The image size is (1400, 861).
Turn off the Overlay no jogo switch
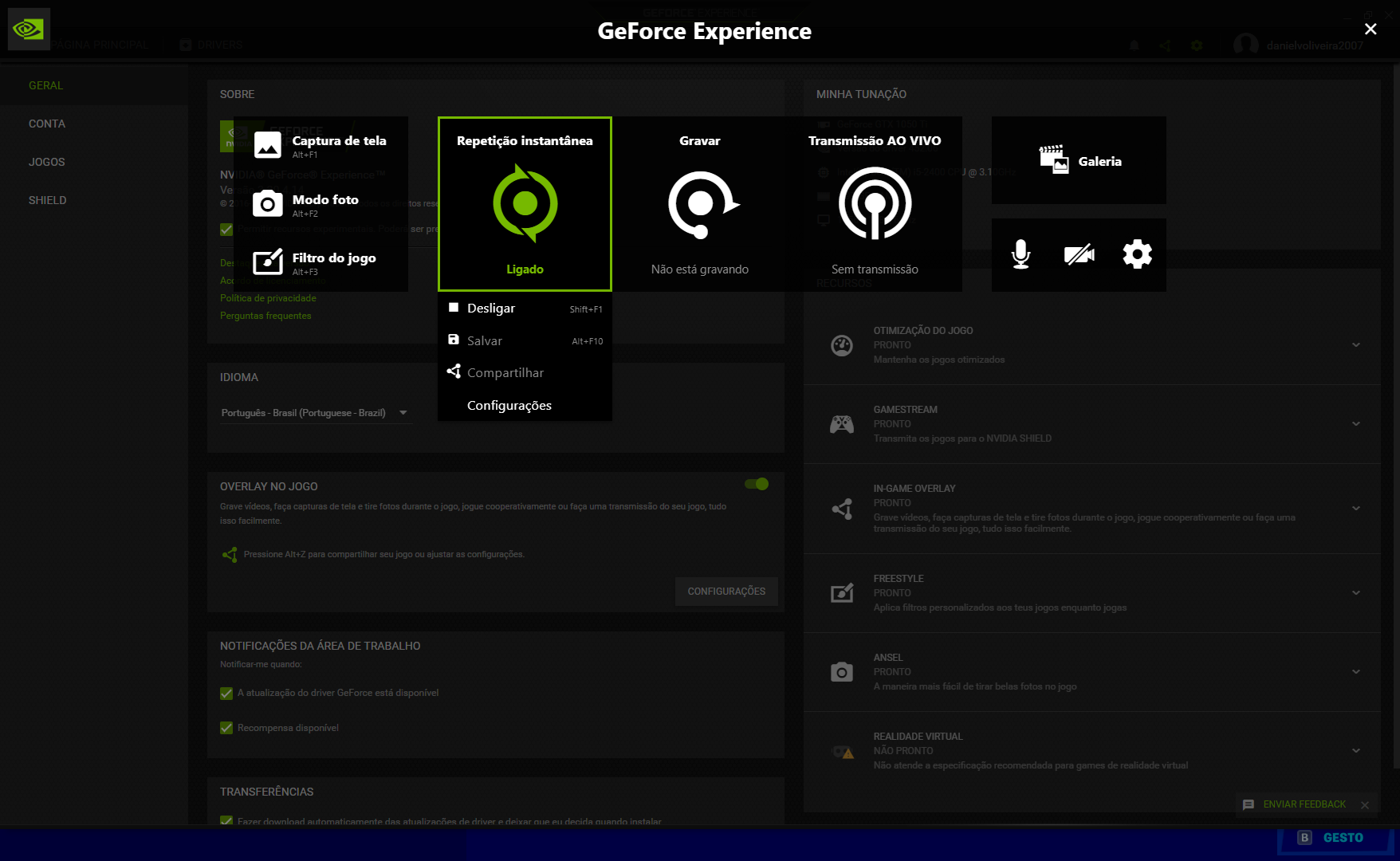(x=756, y=484)
